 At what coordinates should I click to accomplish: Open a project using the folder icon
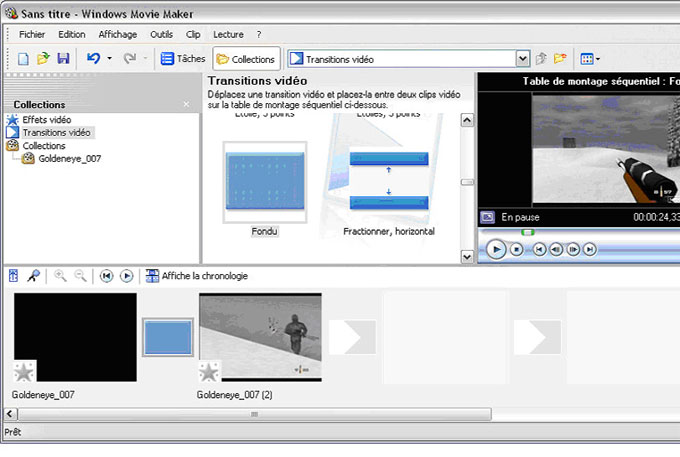point(43,59)
